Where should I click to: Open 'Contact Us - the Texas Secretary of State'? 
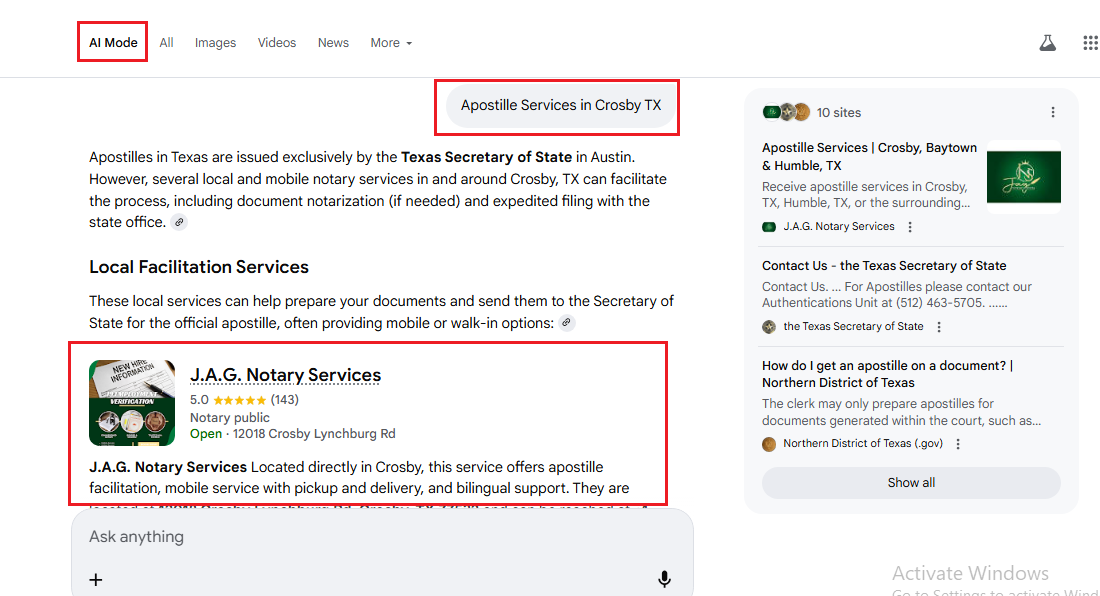[884, 266]
